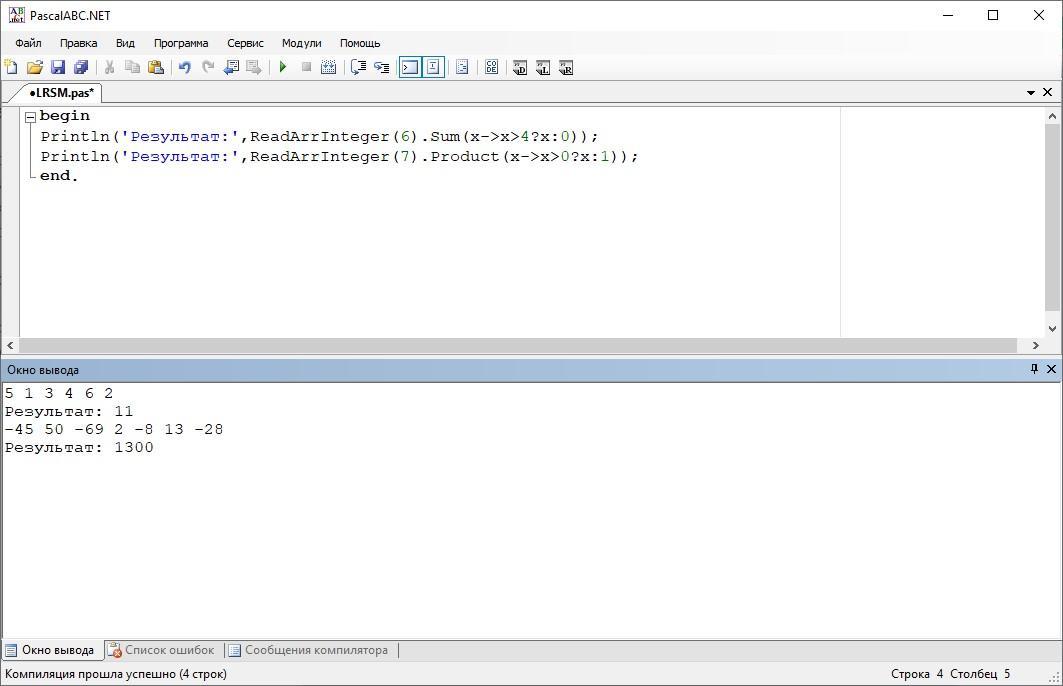Click the D form designer icon
Image resolution: width=1063 pixels, height=686 pixels.
click(520, 67)
